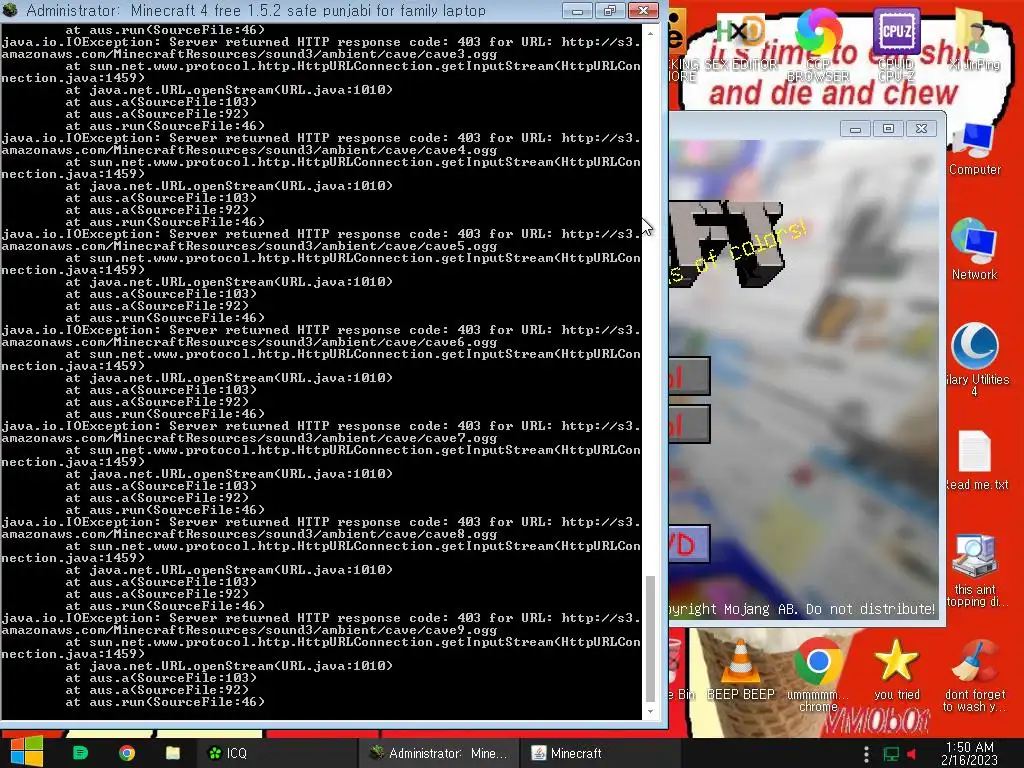This screenshot has width=1024, height=768.
Task: Open the BEEP BEEP VLC cone icon
Action: pyautogui.click(x=740, y=671)
